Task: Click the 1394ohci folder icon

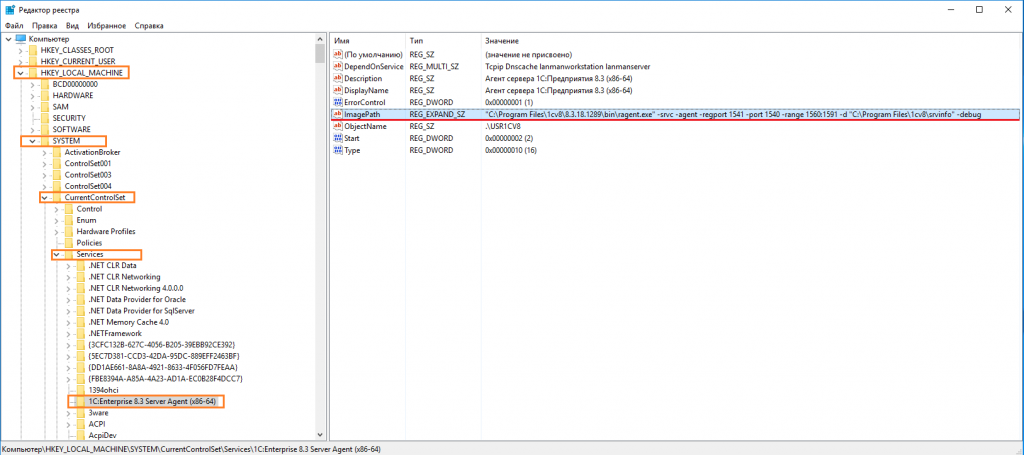Action: click(x=80, y=390)
